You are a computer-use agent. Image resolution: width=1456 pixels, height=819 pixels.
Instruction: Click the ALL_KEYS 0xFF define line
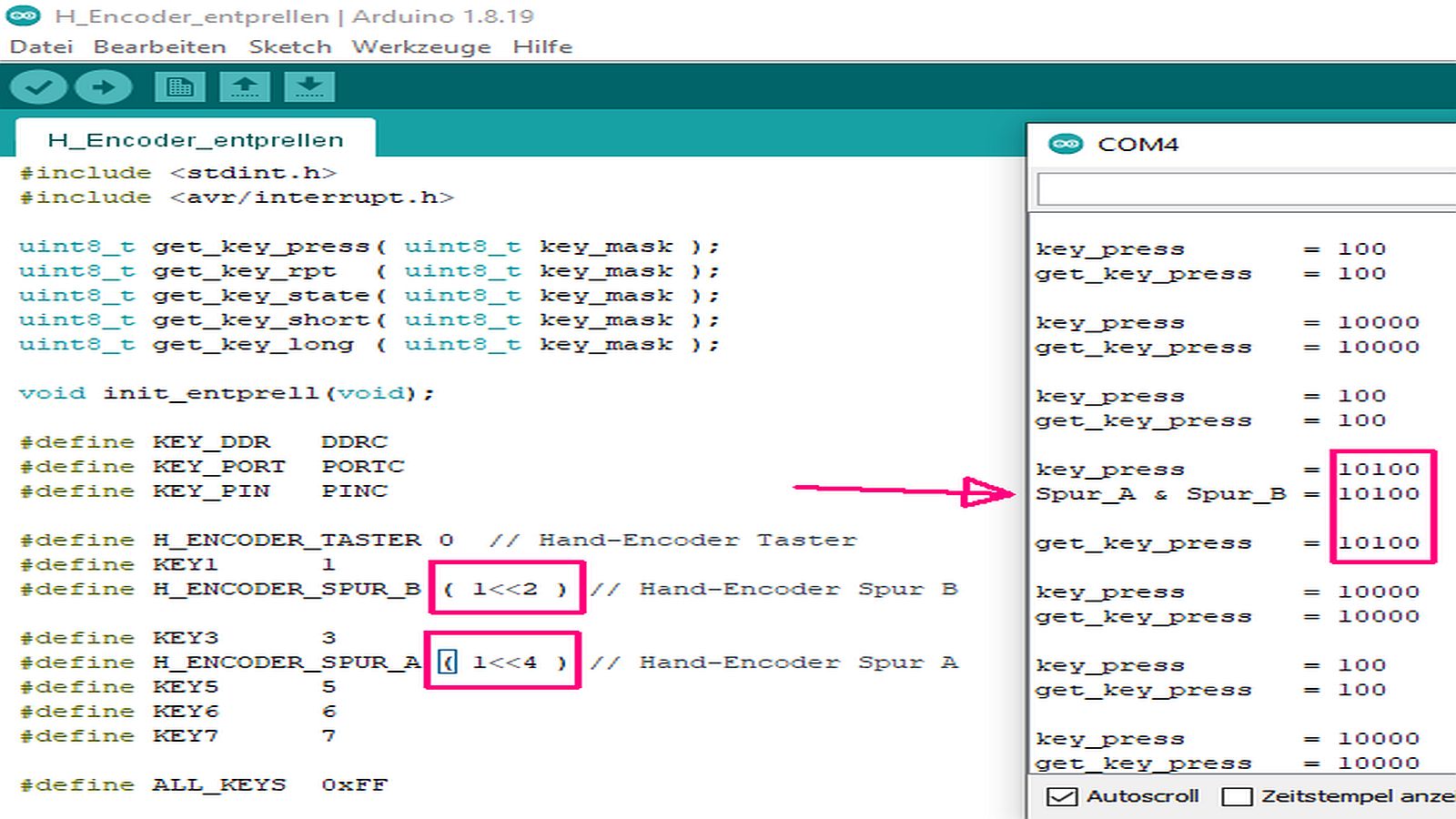[x=204, y=785]
